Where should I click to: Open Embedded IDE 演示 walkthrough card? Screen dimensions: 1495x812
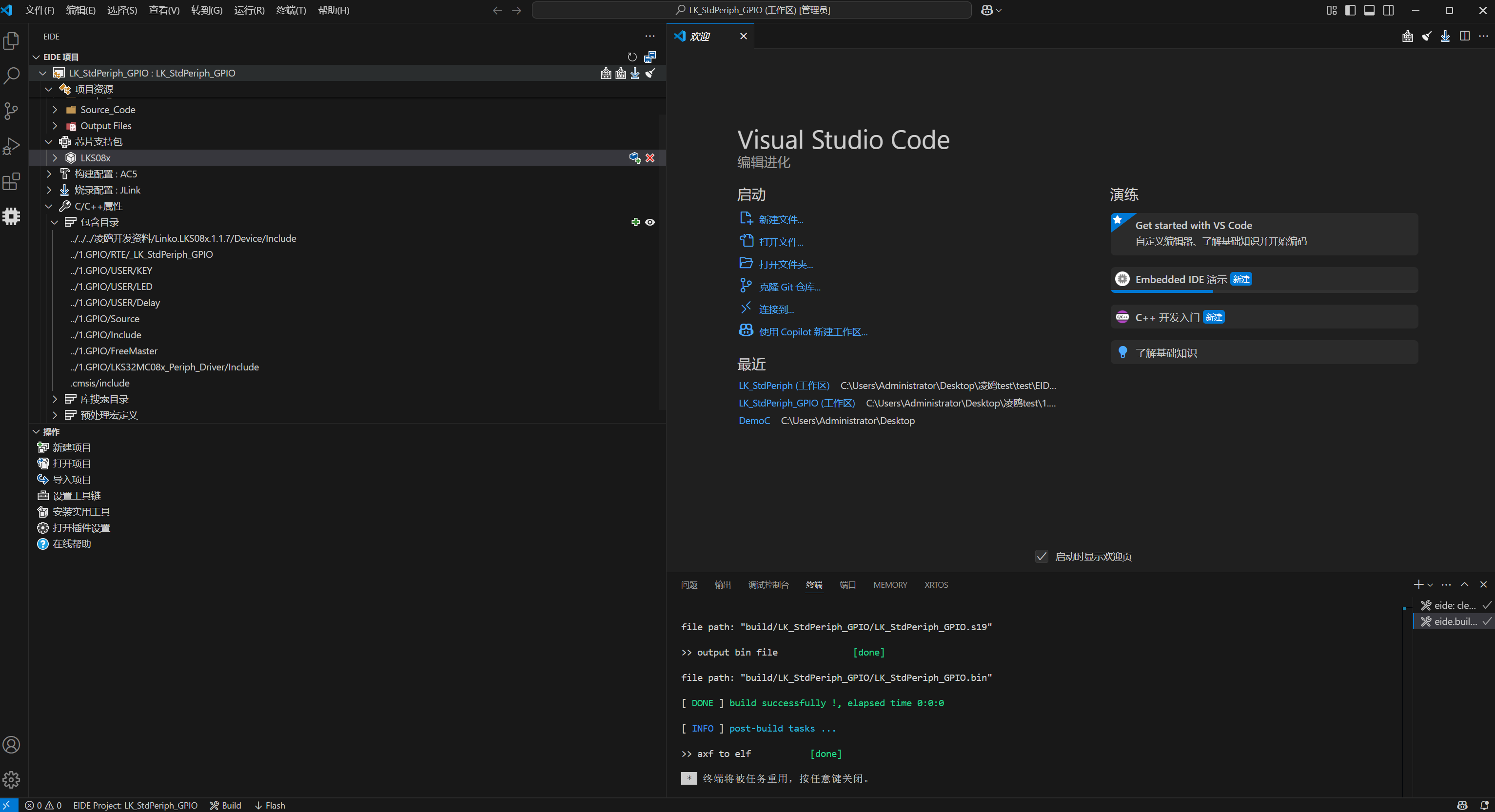click(1264, 280)
